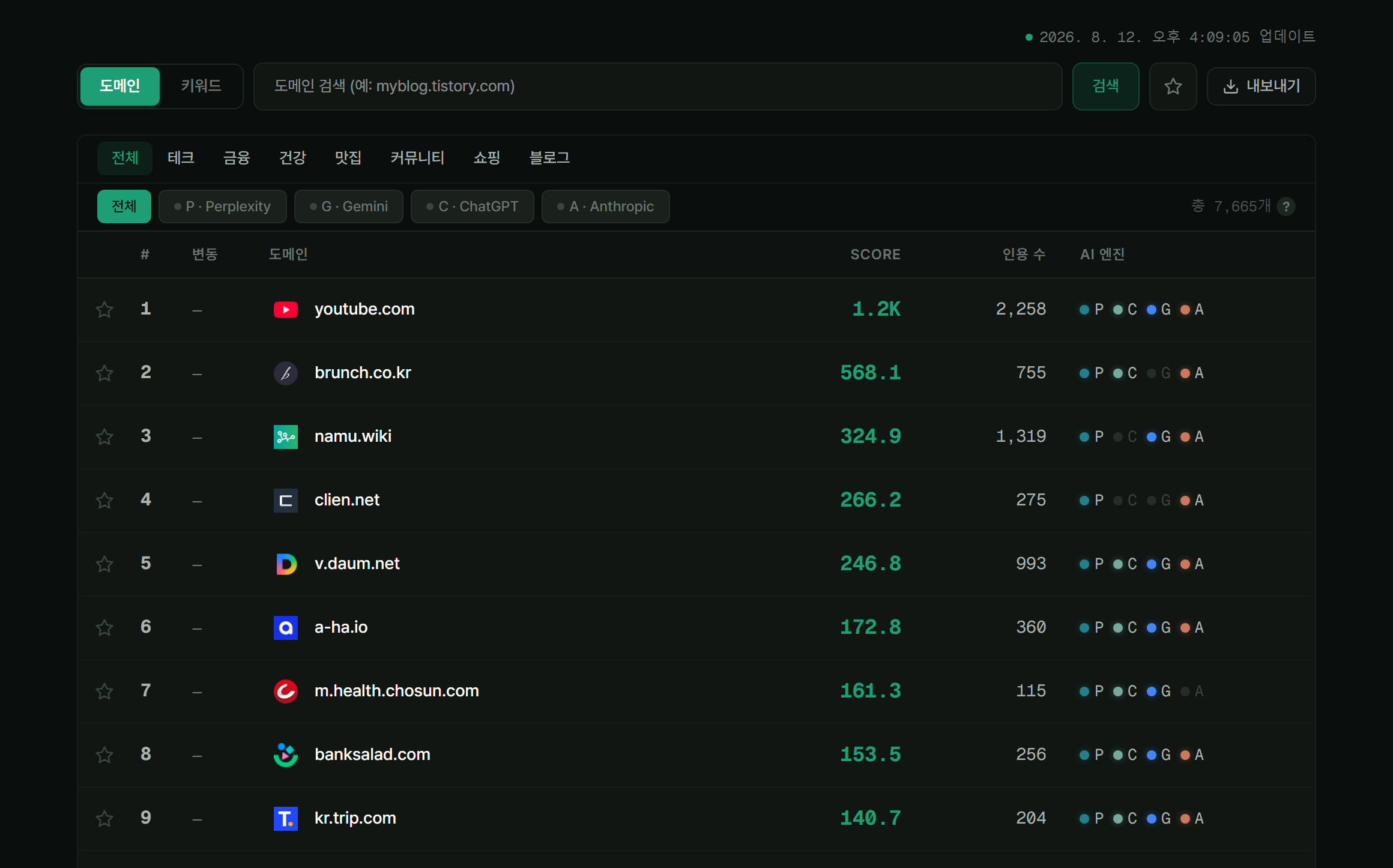The width and height of the screenshot is (1393, 868).
Task: Click the banksalad favicon
Action: tap(286, 755)
